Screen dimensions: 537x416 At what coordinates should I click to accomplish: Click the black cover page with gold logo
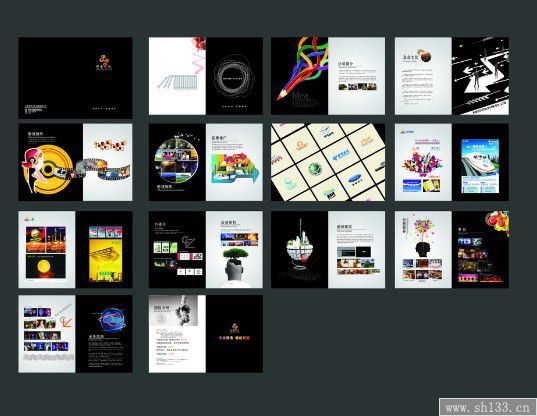point(75,78)
